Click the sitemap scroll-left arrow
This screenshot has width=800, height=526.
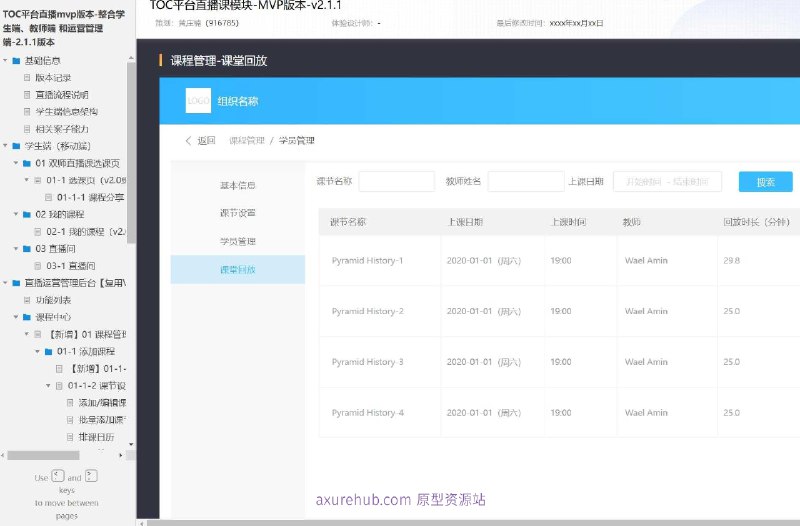[3, 455]
